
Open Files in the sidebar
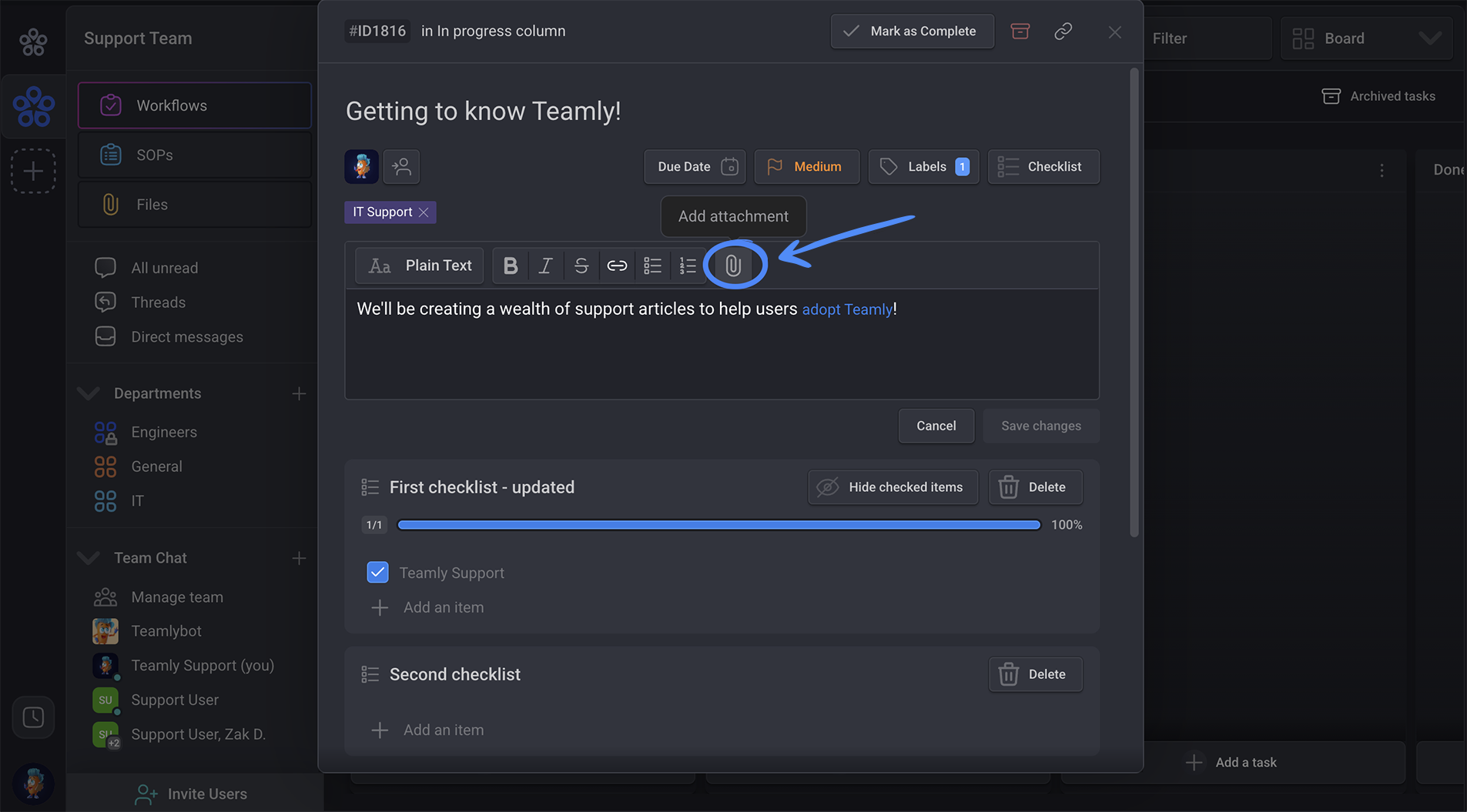tap(194, 204)
